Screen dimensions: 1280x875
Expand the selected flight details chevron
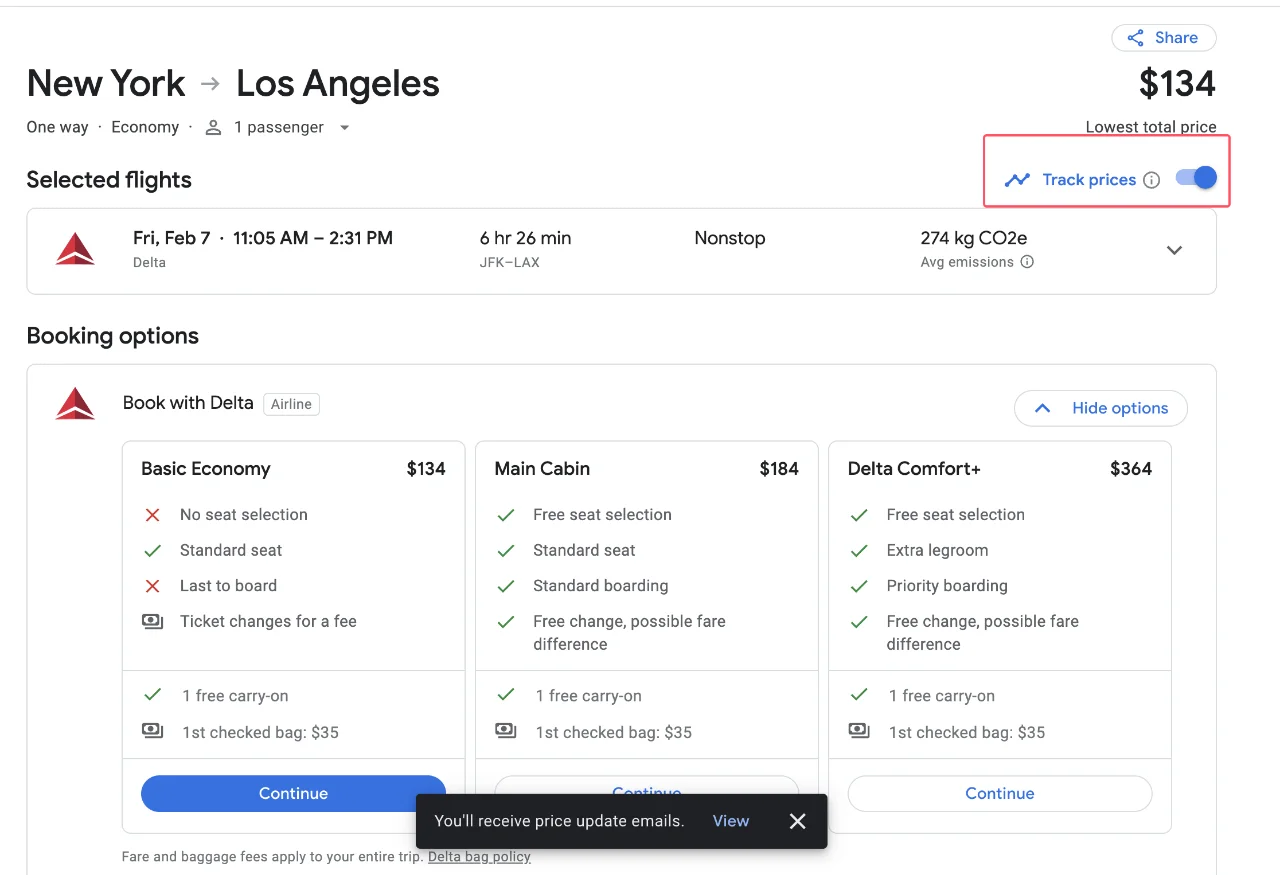(x=1174, y=250)
